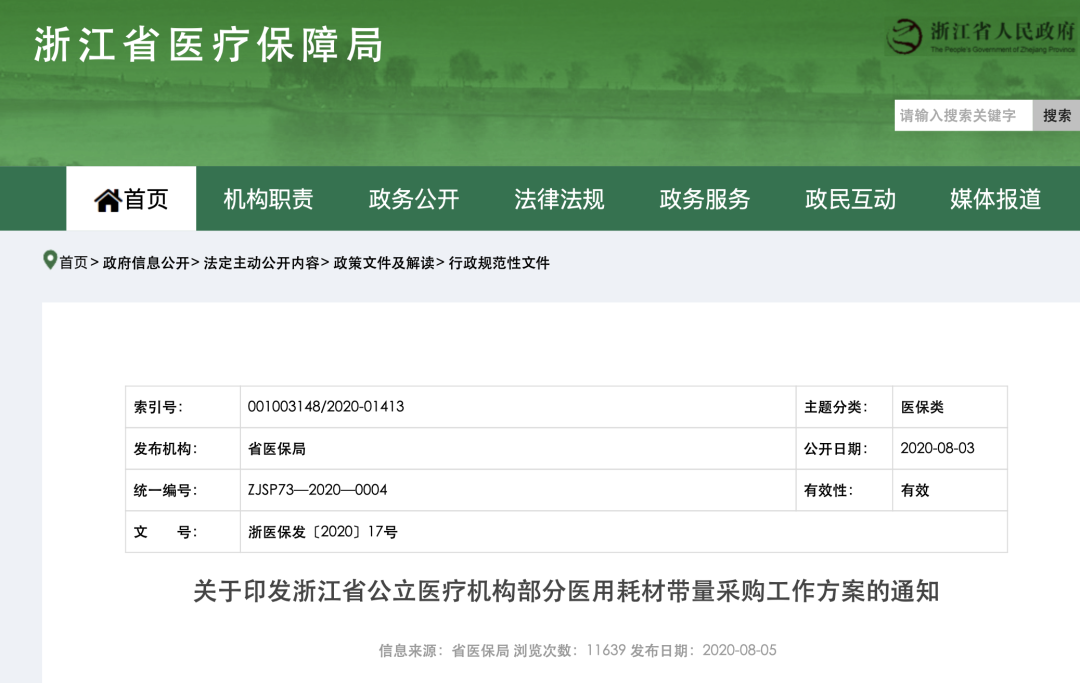Click the location pin icon in breadcrumb
This screenshot has width=1080, height=683.
tap(50, 261)
